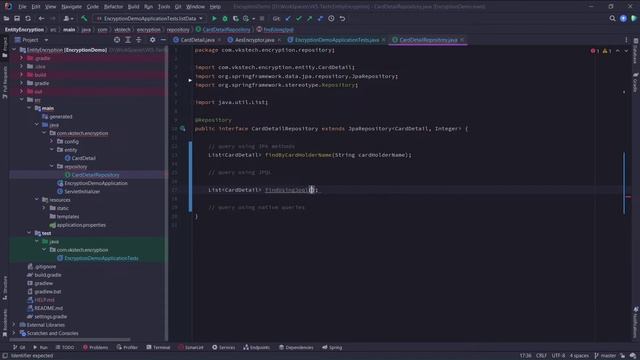Open file or project folder icon
This screenshot has width=640, height=360.
(6, 18)
